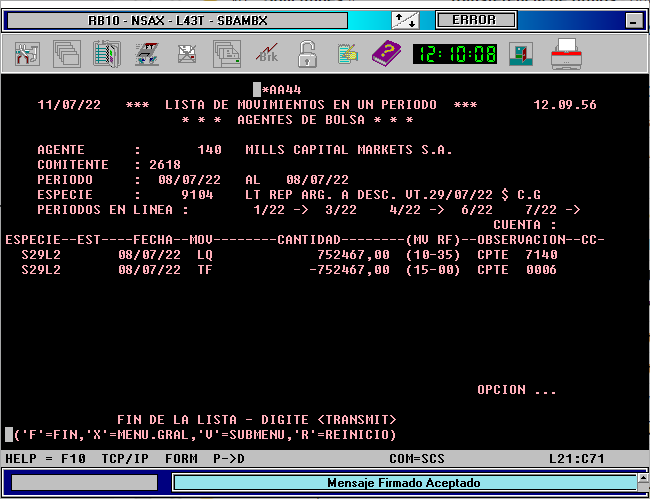650x499 pixels.
Task: Click the *AA44 transaction code field
Action: pyautogui.click(x=281, y=90)
